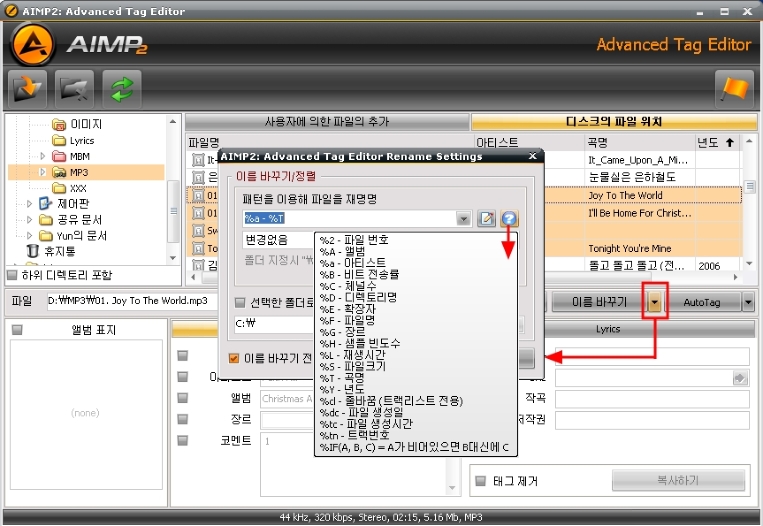
Task: Sort by 아티스트 column header
Action: click(x=529, y=143)
